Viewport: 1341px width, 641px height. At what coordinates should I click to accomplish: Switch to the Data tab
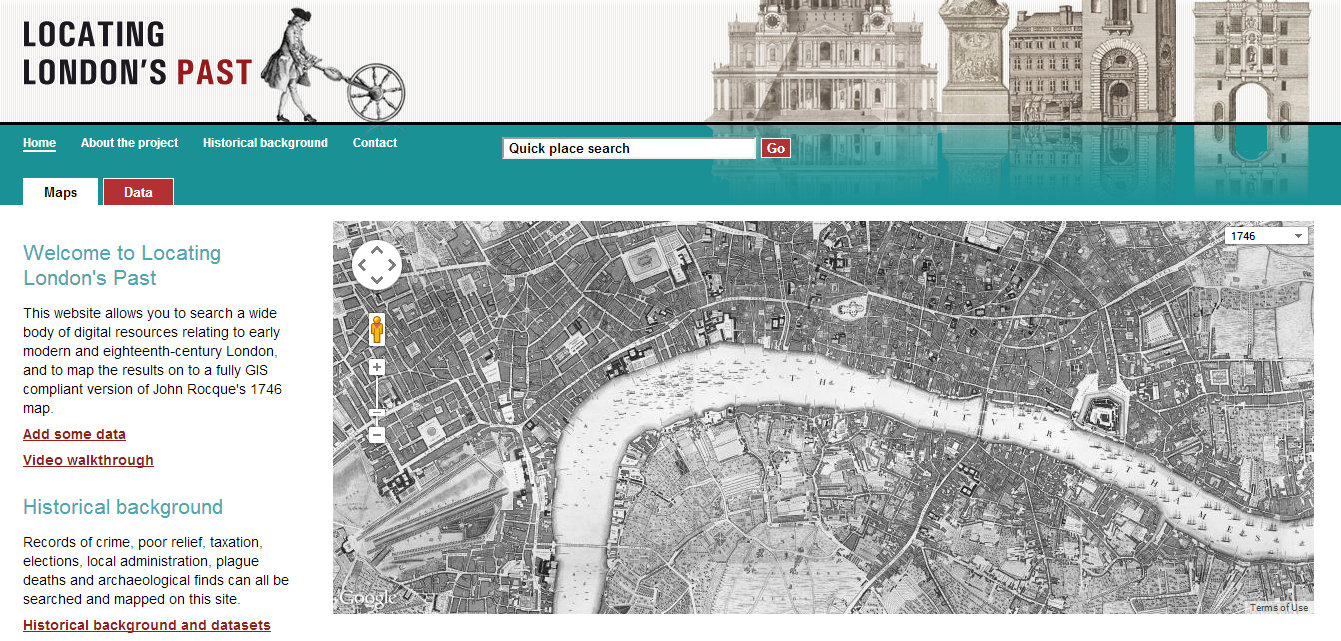[x=138, y=192]
